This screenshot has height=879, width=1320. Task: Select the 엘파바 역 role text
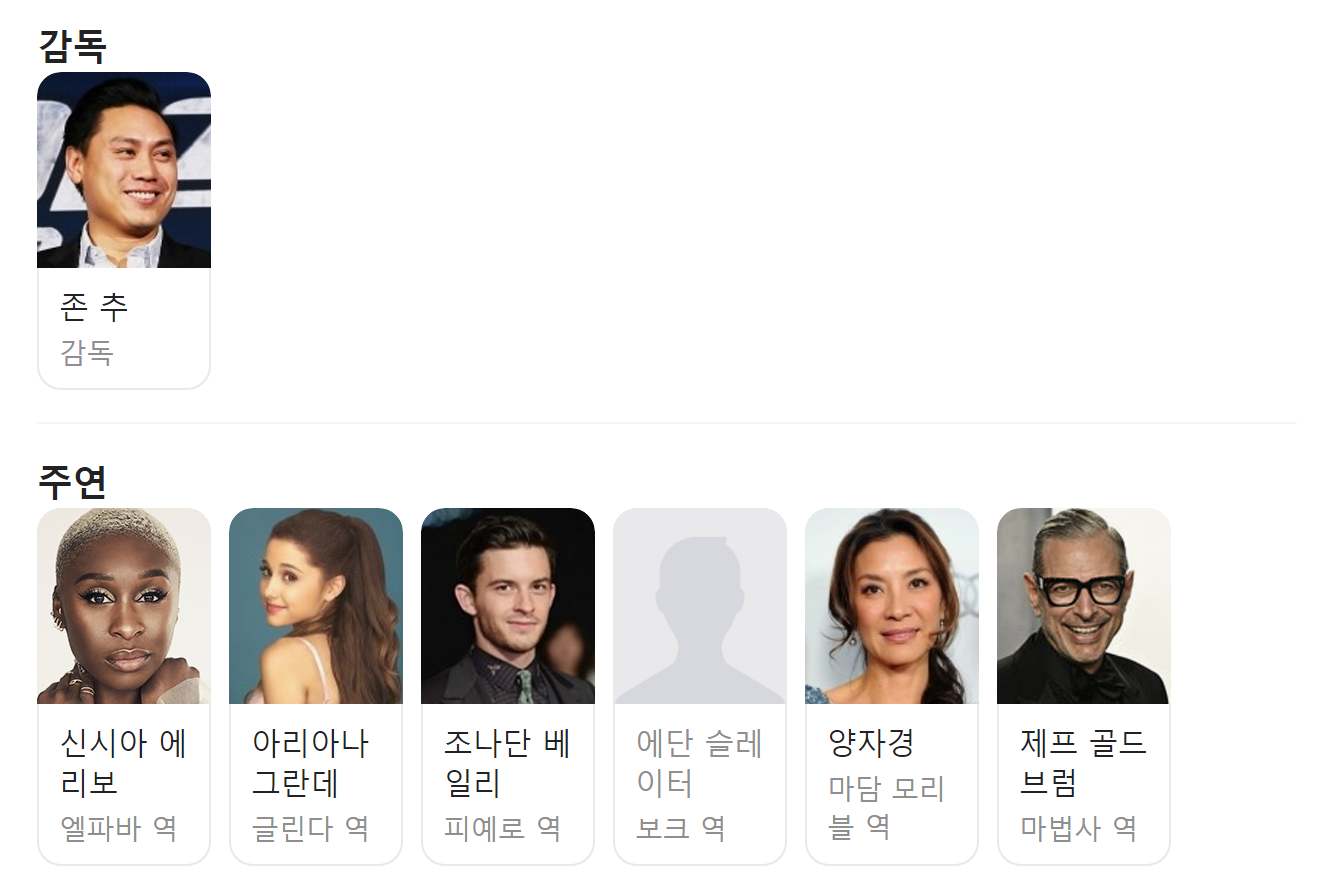[119, 828]
